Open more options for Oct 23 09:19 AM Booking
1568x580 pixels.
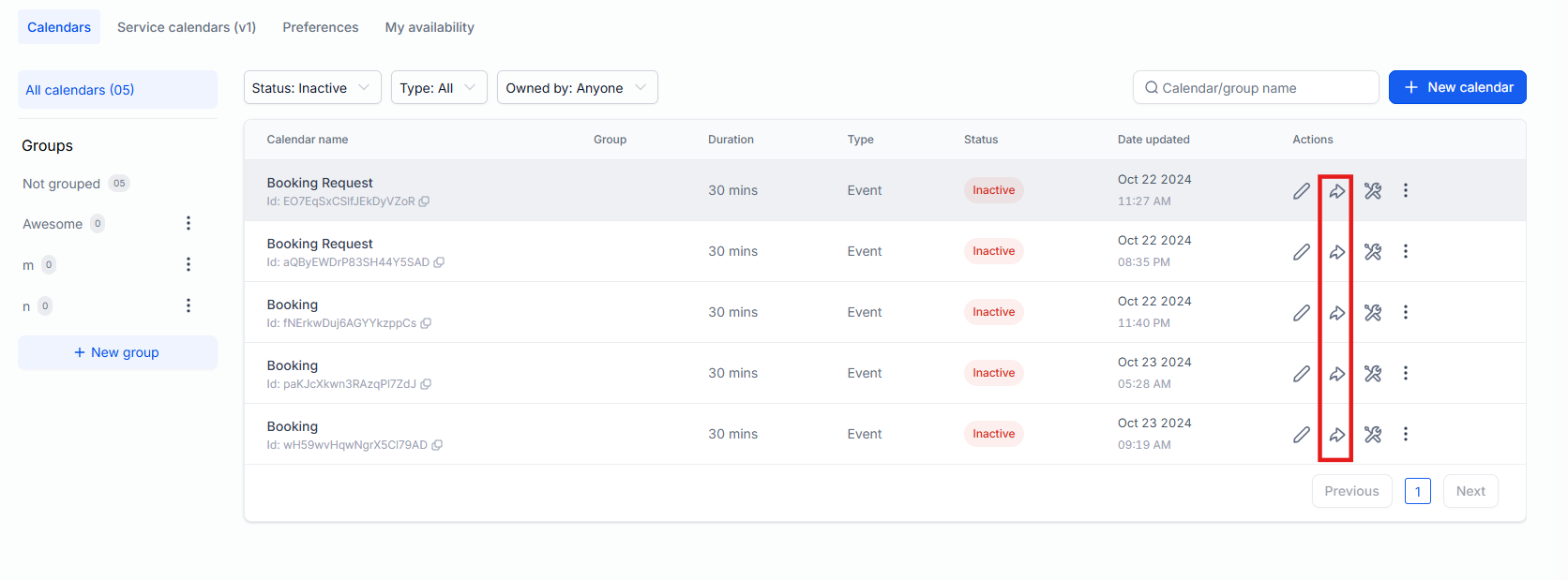click(1405, 434)
